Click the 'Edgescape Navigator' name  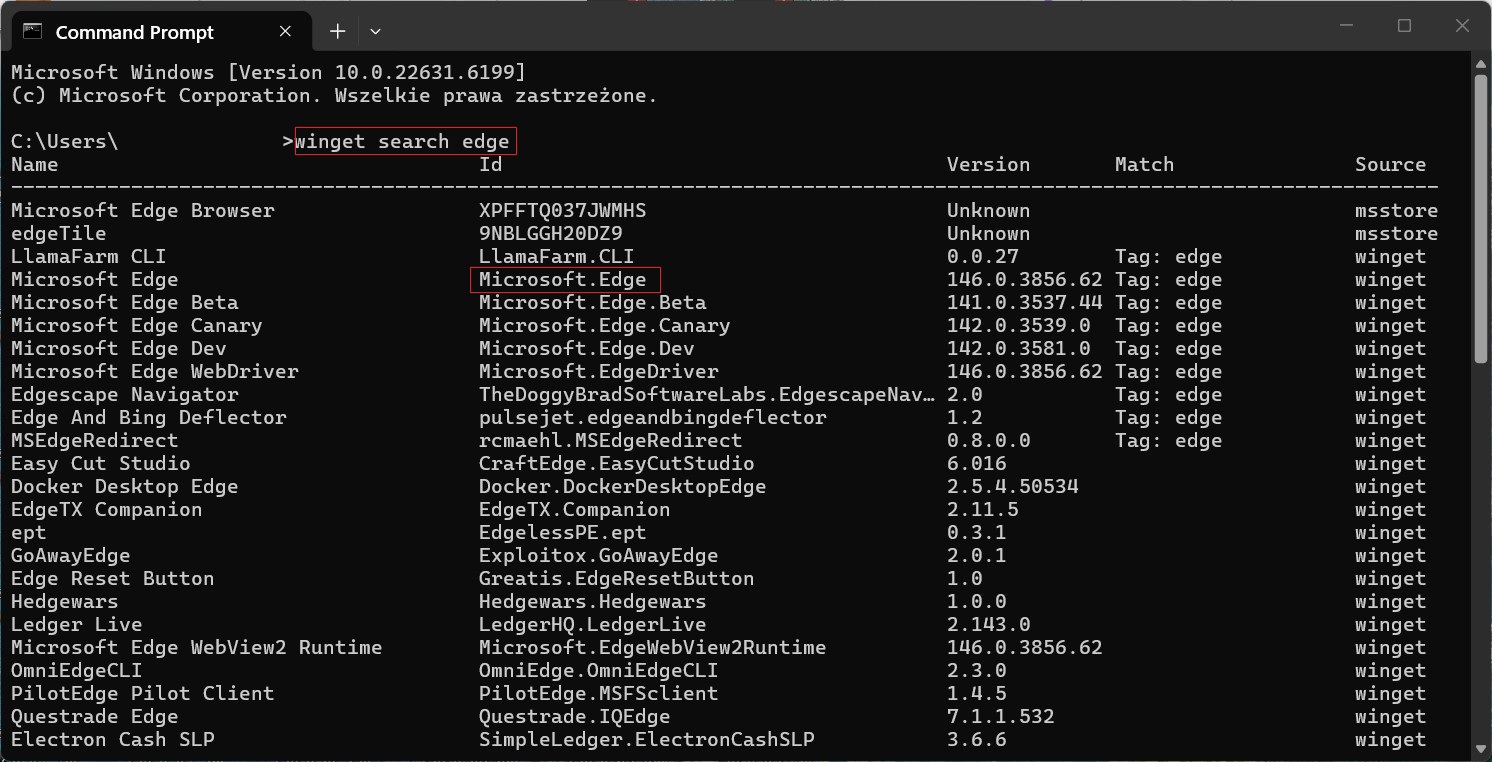pyautogui.click(x=124, y=395)
